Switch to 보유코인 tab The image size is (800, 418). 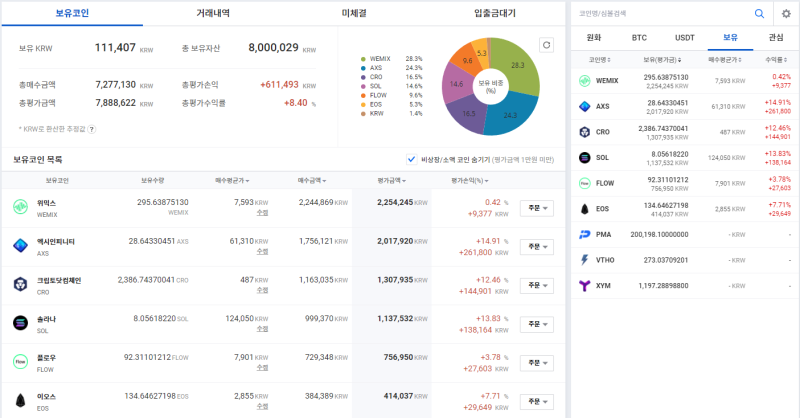72,13
